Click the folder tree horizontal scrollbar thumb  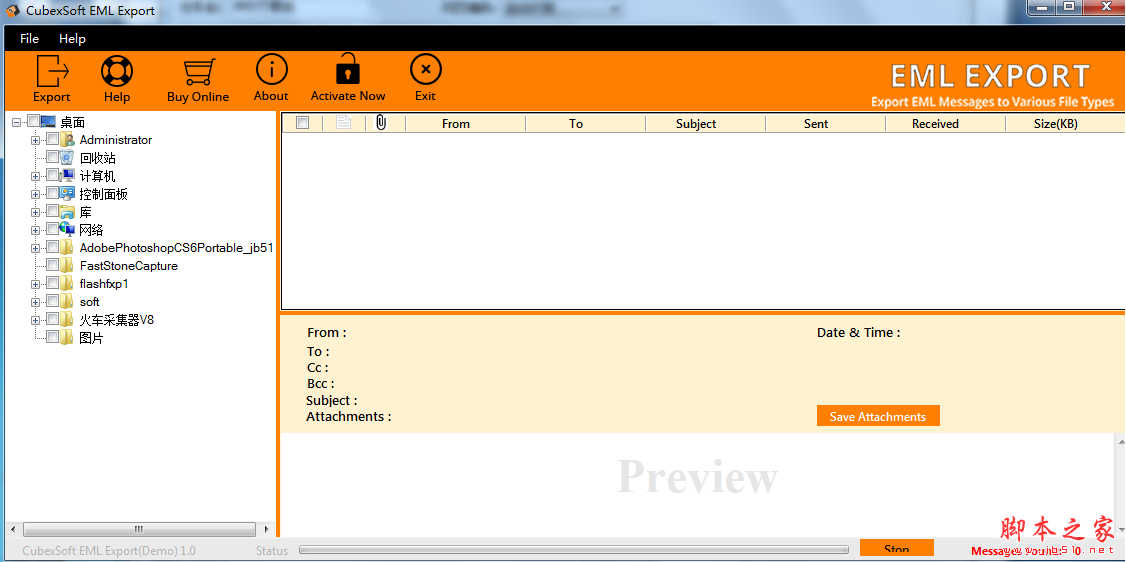point(139,530)
